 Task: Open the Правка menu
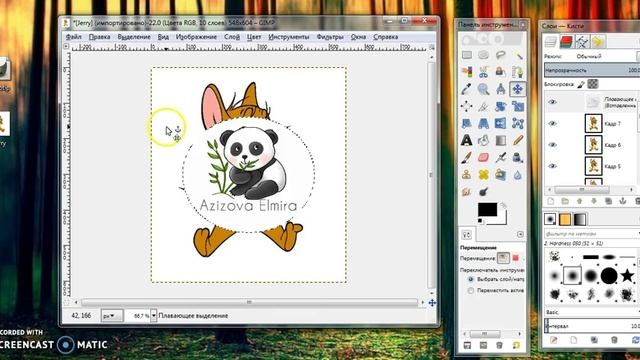click(100, 37)
